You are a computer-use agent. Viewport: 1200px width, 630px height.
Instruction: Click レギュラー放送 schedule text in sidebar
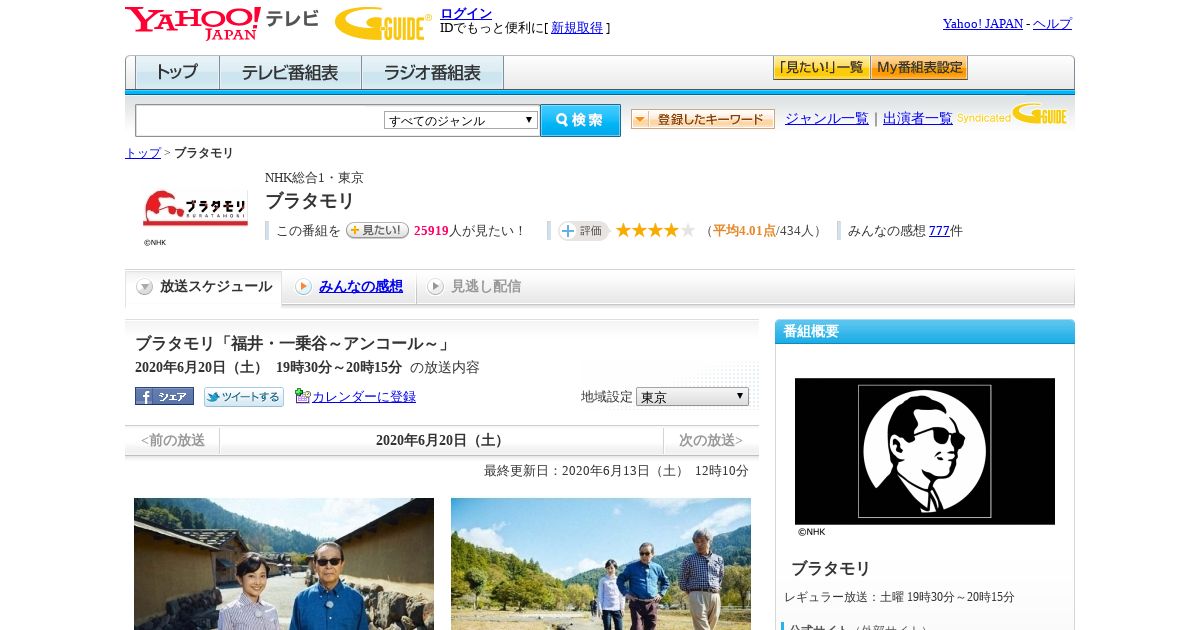pyautogui.click(x=900, y=597)
